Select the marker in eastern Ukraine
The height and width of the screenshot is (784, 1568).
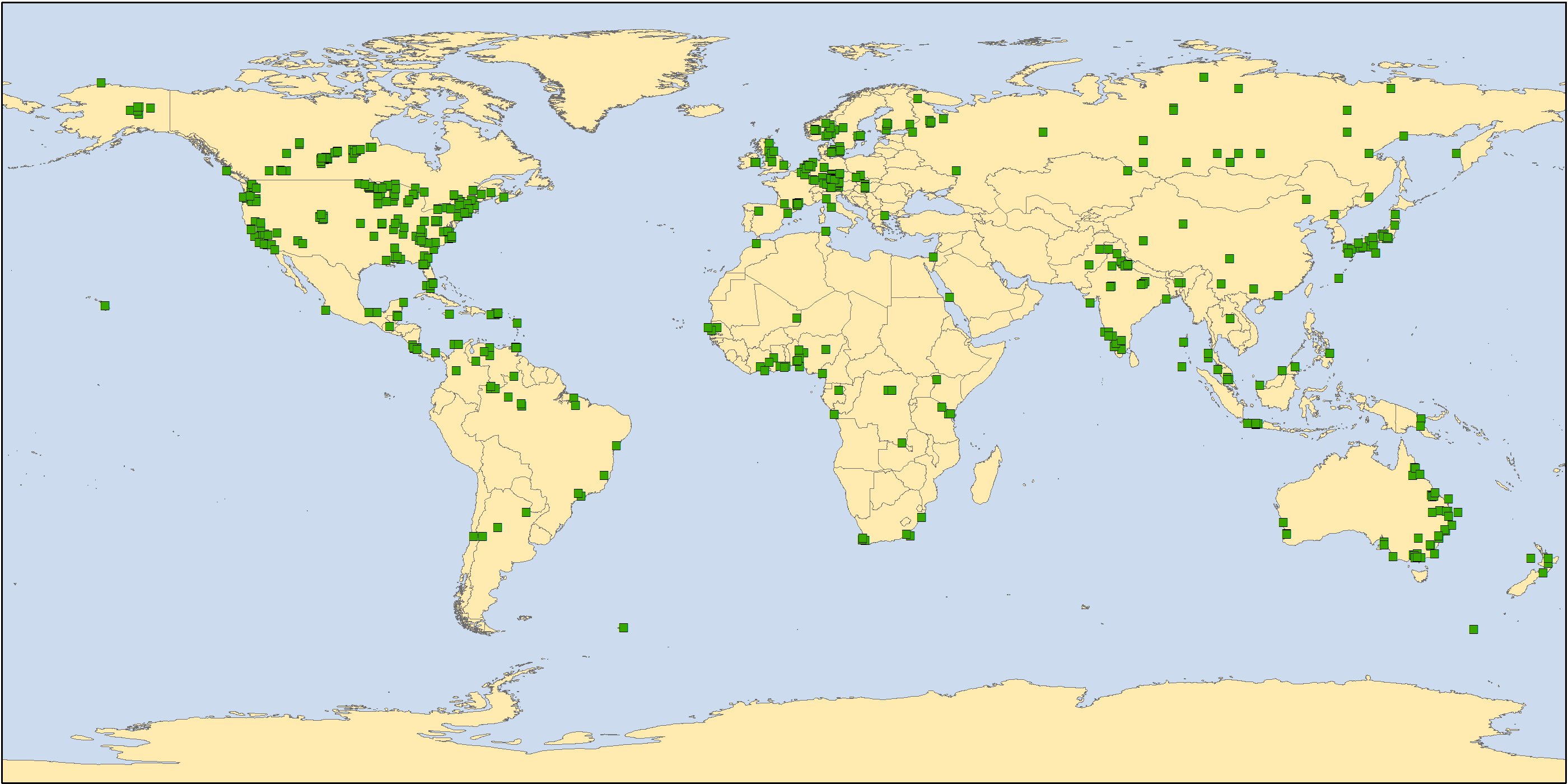tap(956, 171)
